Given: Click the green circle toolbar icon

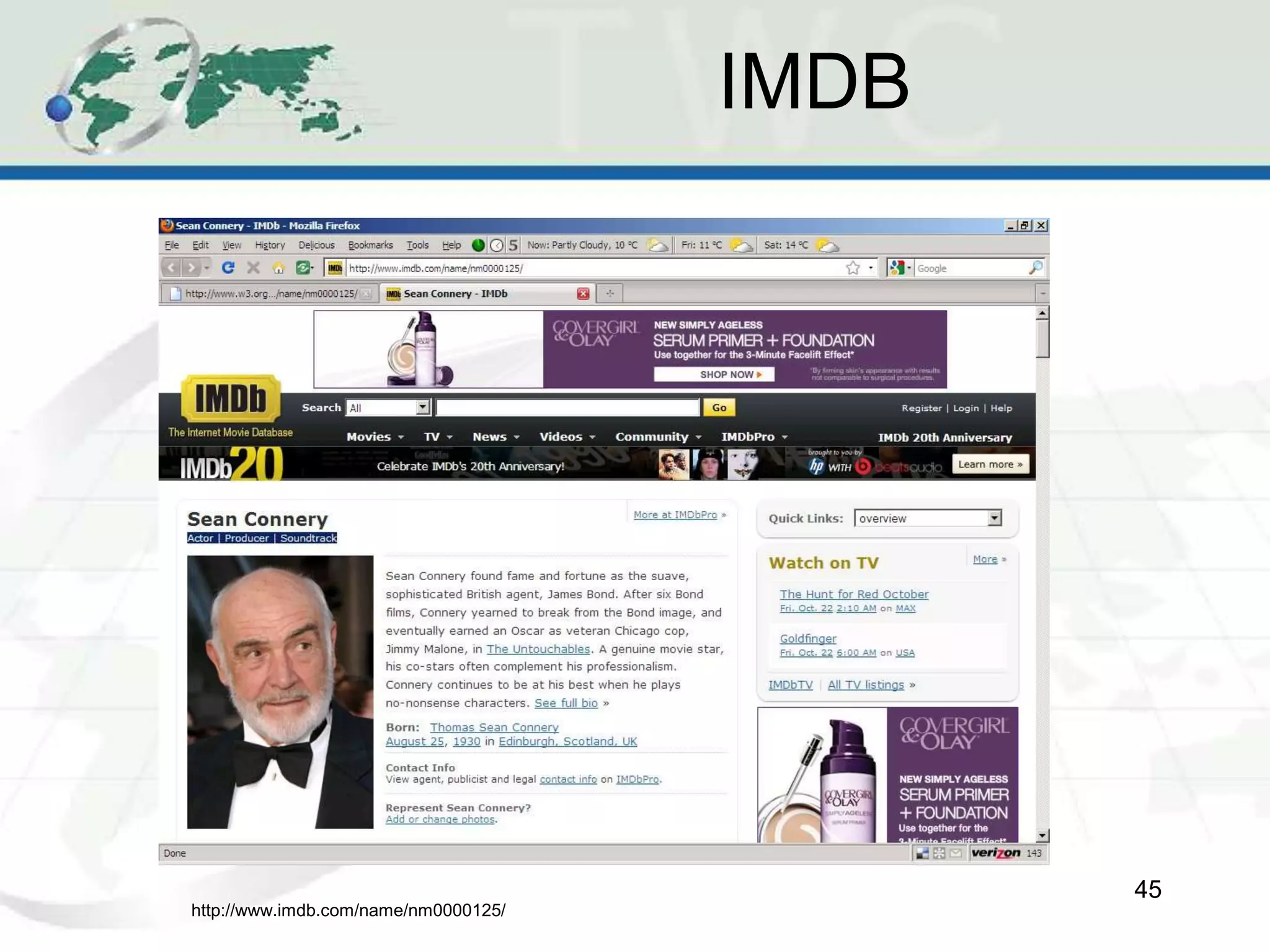Looking at the screenshot, I should pyautogui.click(x=478, y=245).
